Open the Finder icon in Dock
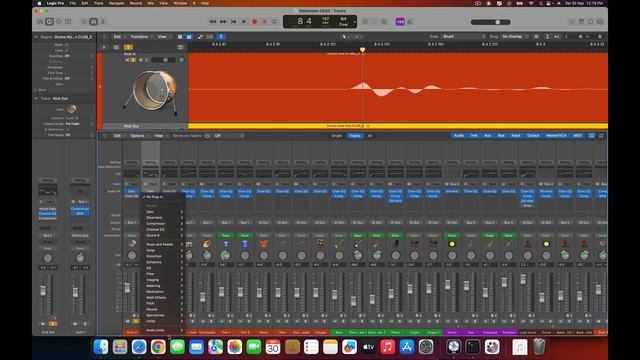 (101, 347)
